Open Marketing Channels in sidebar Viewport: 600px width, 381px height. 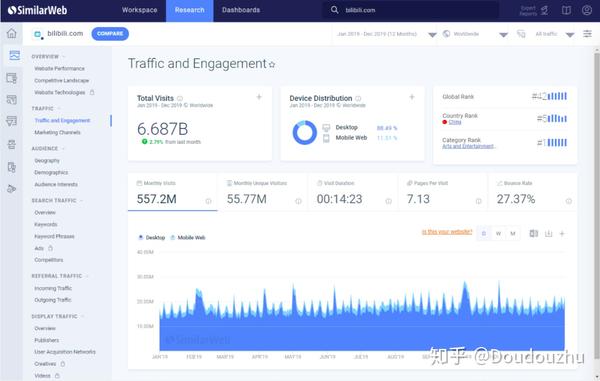tap(57, 132)
